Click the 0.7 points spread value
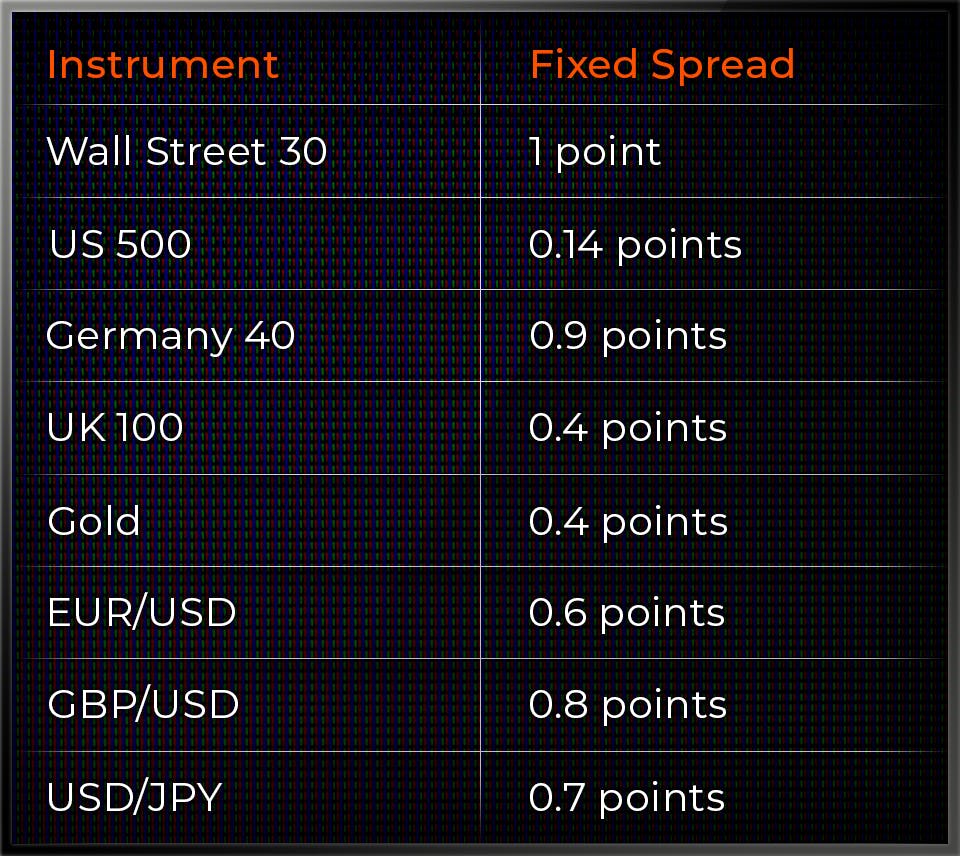This screenshot has width=960, height=856. [x=627, y=798]
